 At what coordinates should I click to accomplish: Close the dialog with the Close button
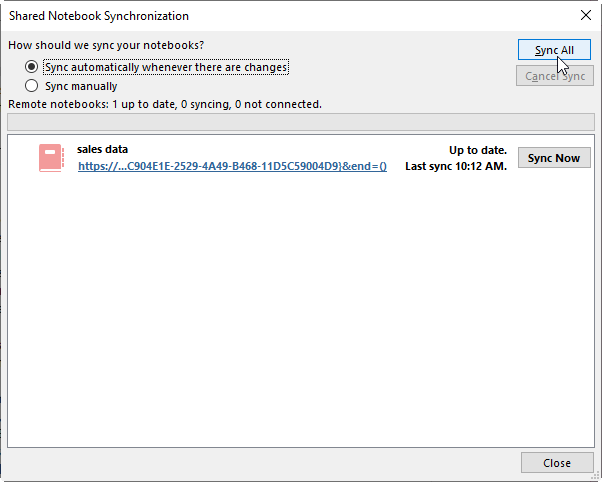[x=557, y=463]
